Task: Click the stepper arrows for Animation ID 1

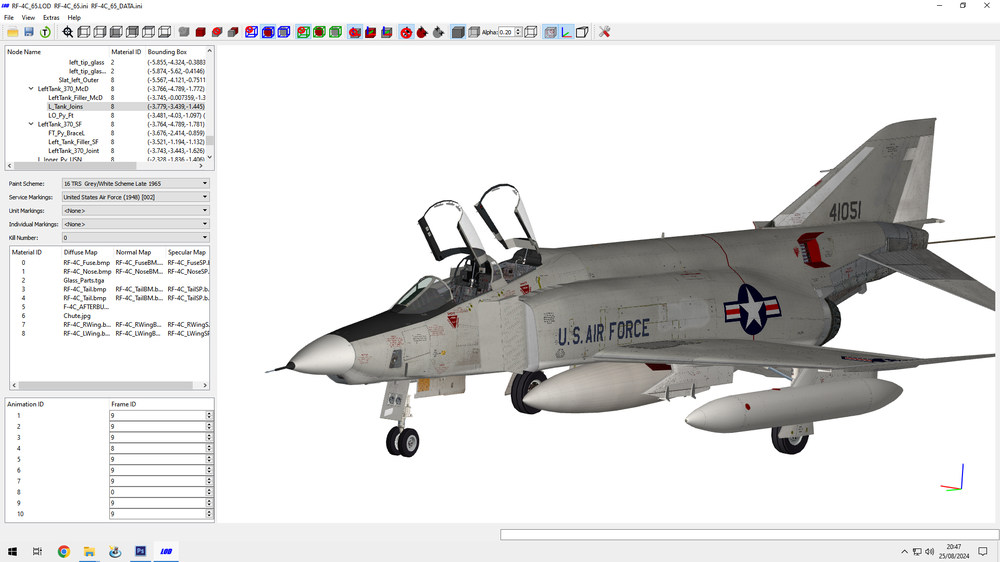Action: (209, 415)
